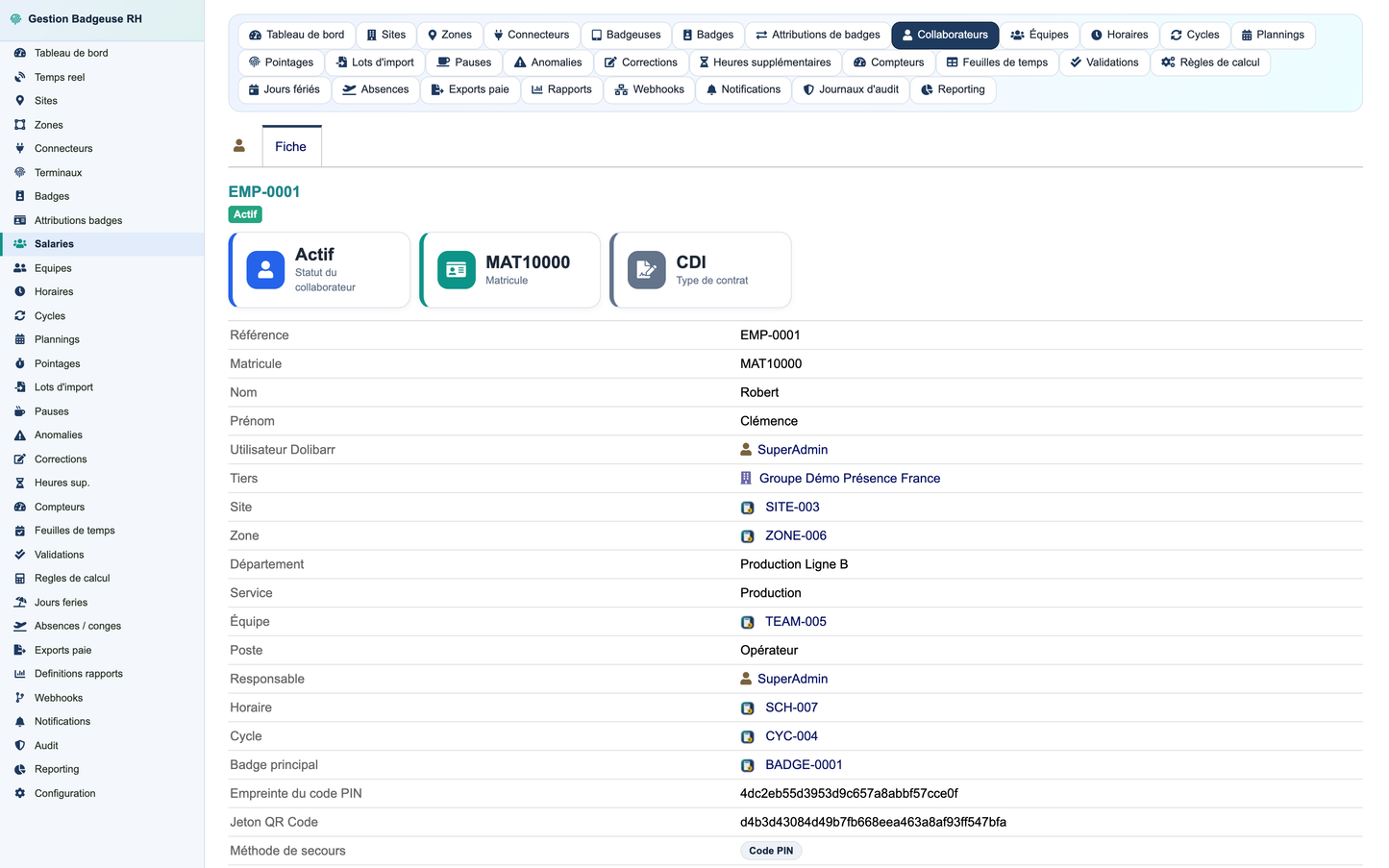Click the Validations check icon in sidebar
This screenshot has height=868, width=1389.
[x=19, y=555]
